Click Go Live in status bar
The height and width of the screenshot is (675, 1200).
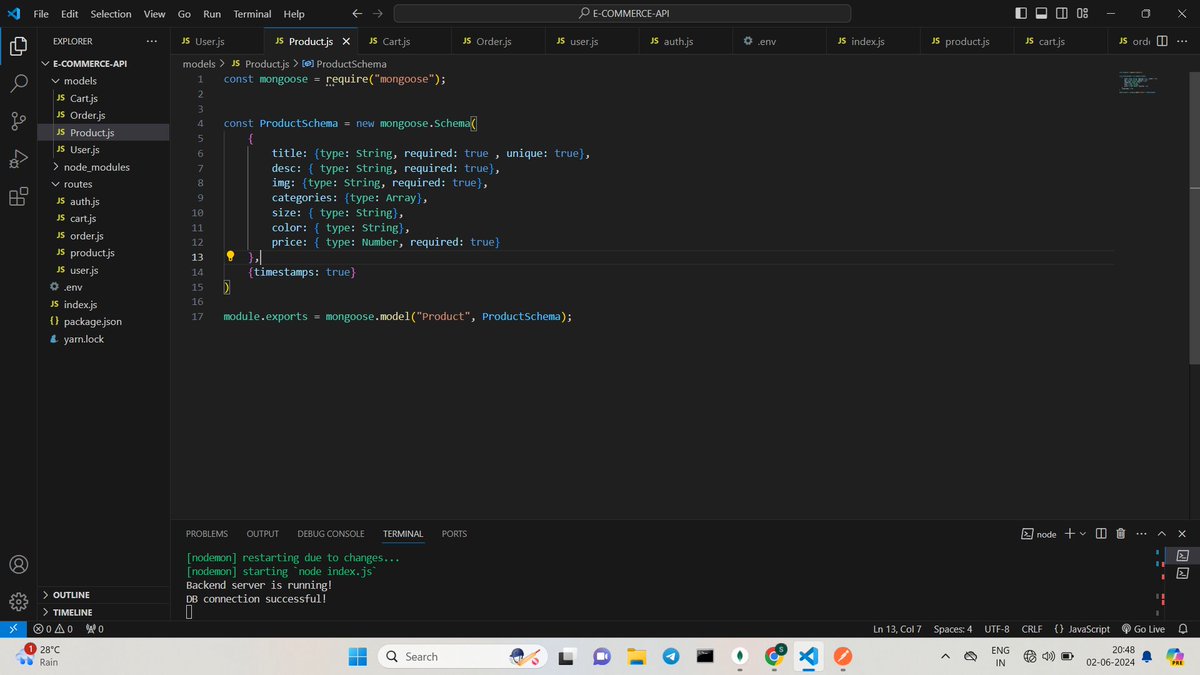[x=1143, y=629]
